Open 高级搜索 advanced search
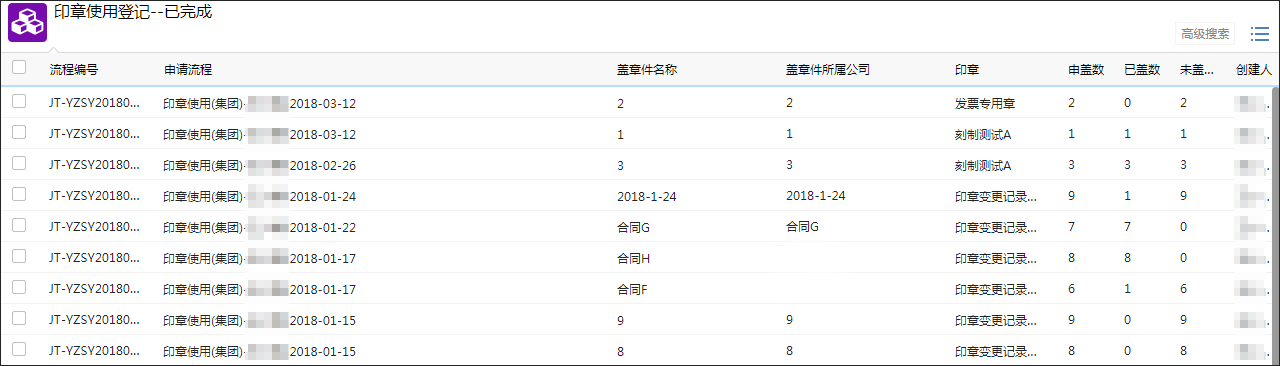The image size is (1280, 366). pos(1205,34)
